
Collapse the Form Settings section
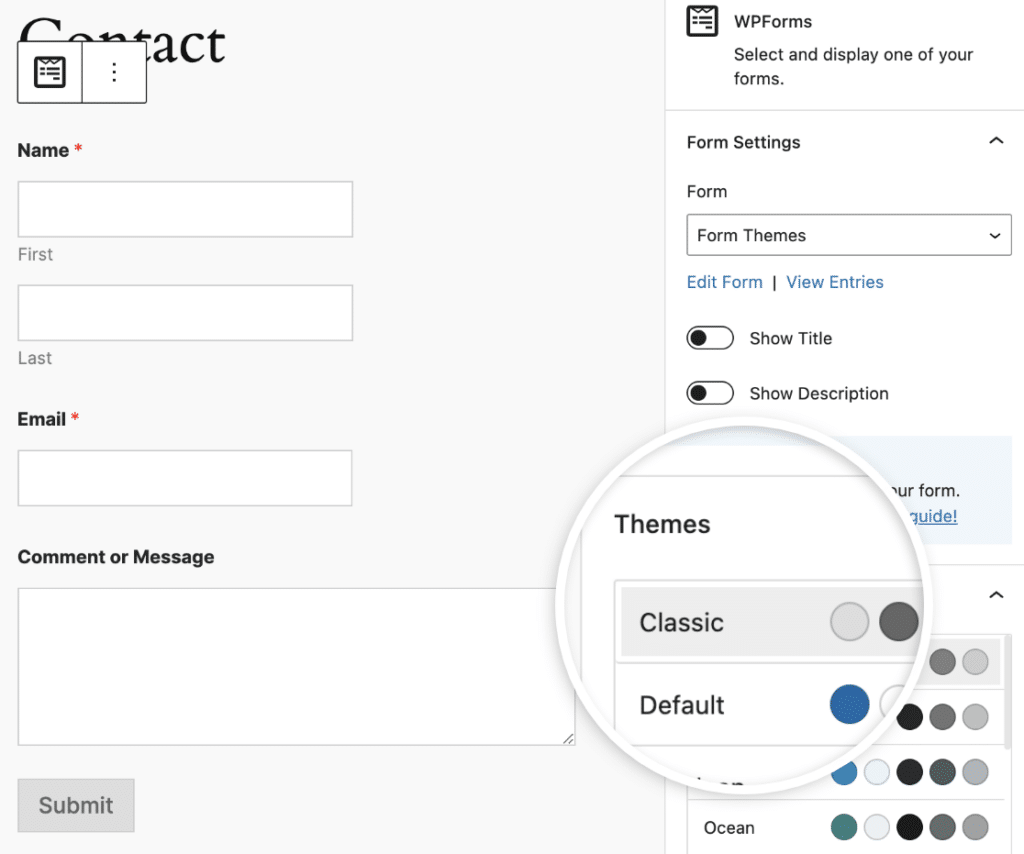click(x=995, y=142)
